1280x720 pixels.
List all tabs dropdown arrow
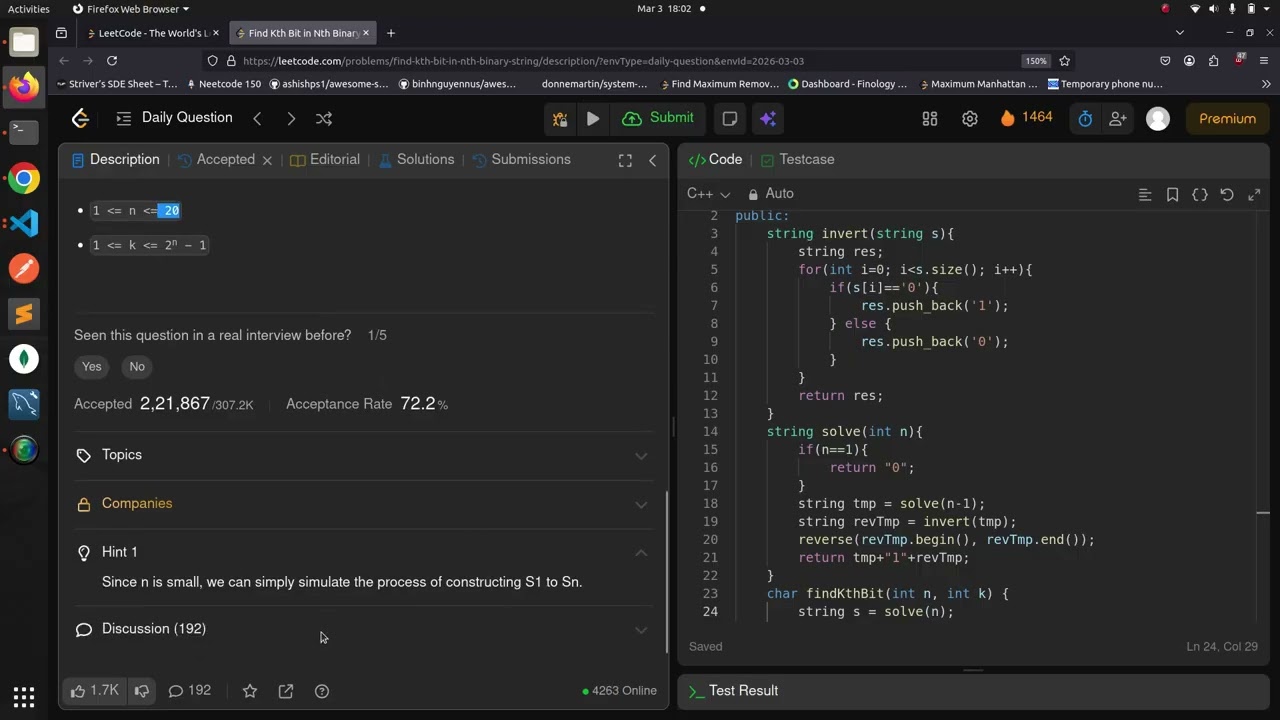coord(1180,33)
